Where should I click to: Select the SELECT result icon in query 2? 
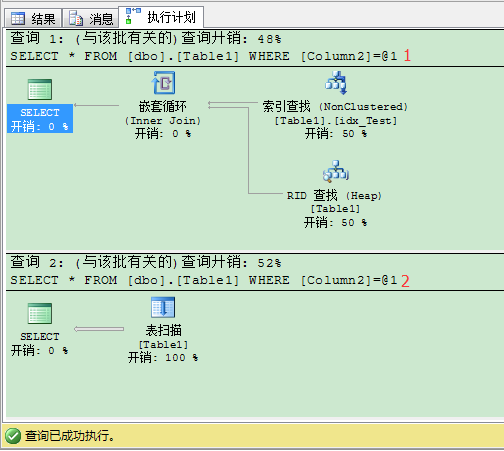(x=40, y=313)
